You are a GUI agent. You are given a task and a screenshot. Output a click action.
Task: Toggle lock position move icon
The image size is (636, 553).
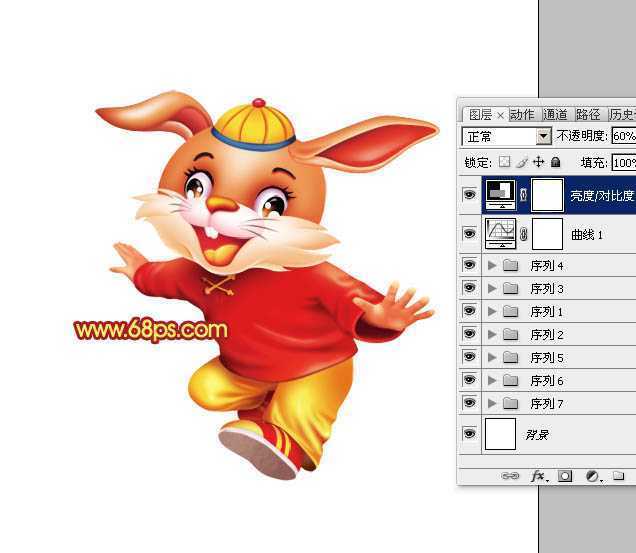point(539,162)
